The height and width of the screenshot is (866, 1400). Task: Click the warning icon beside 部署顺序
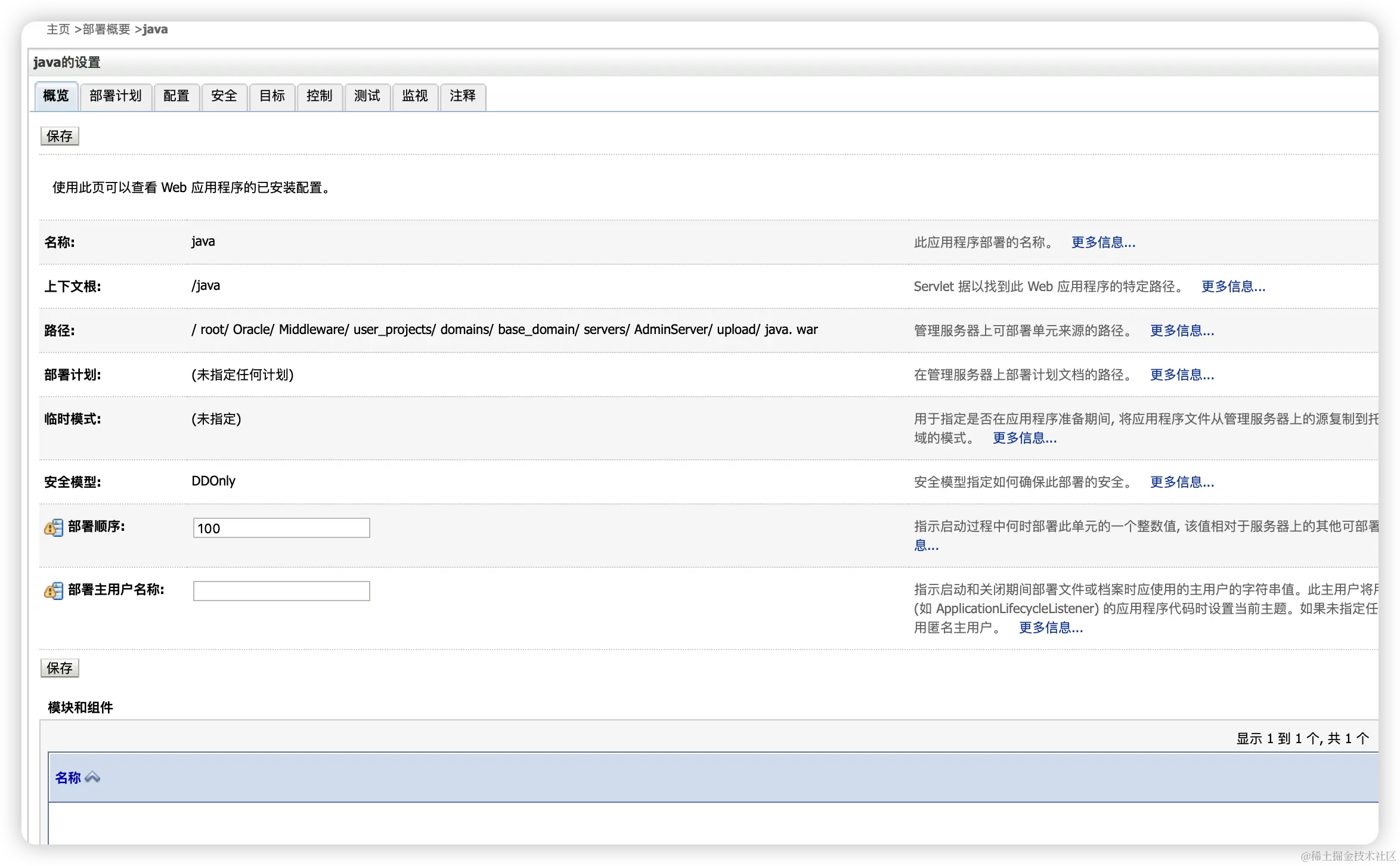pyautogui.click(x=53, y=527)
